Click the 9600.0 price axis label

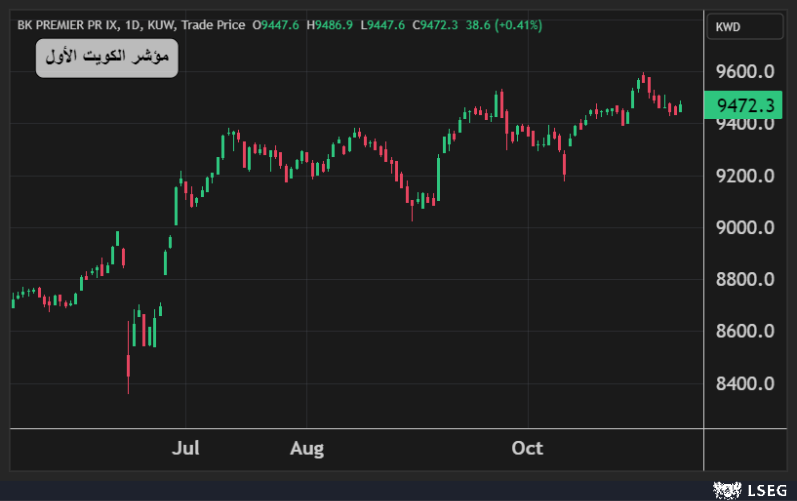click(x=745, y=72)
